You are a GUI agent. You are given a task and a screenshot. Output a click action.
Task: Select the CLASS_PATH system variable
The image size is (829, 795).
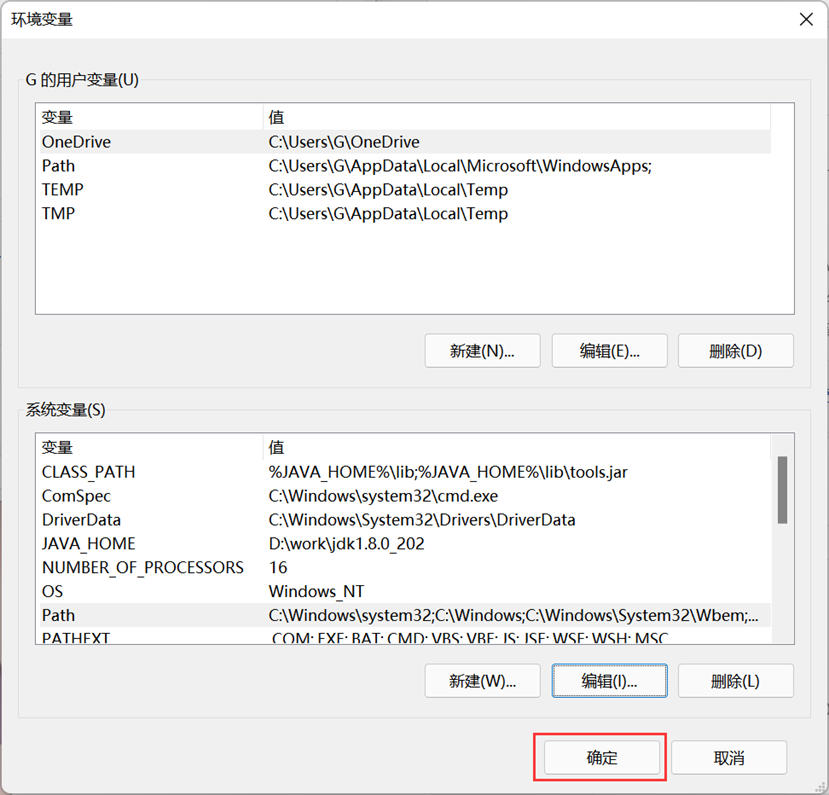[x=405, y=472]
